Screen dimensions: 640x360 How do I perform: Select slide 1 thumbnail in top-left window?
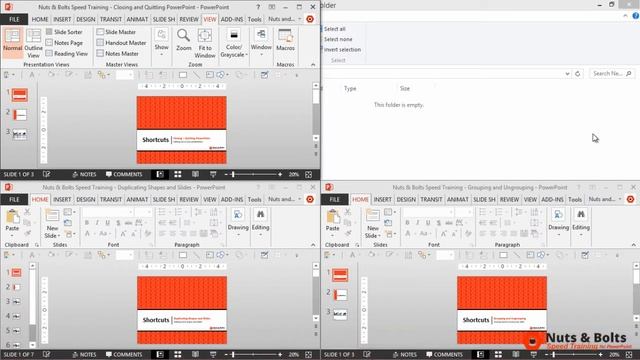pos(20,95)
